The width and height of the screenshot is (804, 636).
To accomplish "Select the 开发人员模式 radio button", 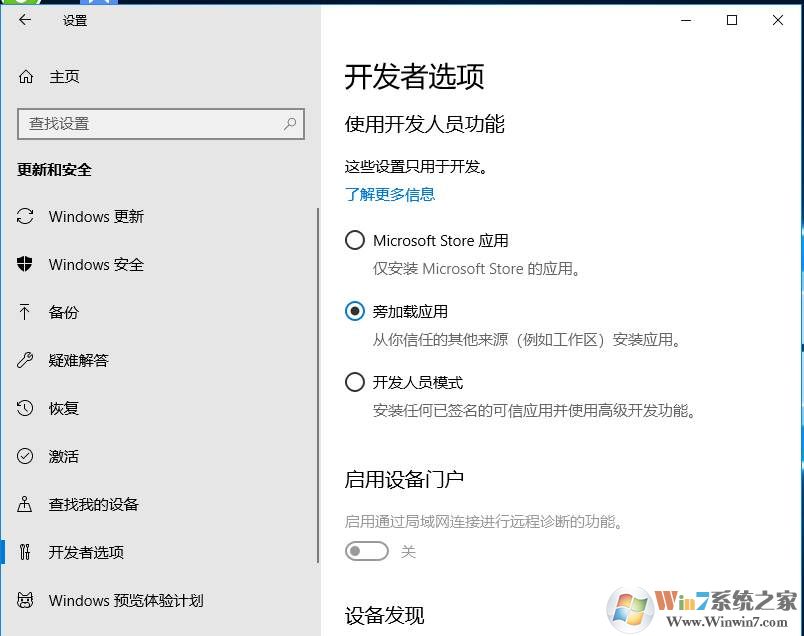I will 355,382.
